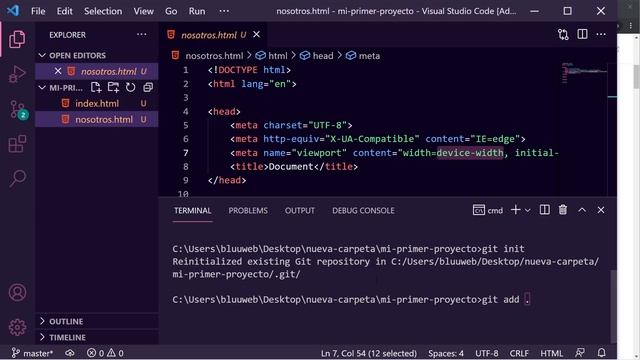The height and width of the screenshot is (360, 640).
Task: Change file encoding UTF-8
Action: point(487,353)
